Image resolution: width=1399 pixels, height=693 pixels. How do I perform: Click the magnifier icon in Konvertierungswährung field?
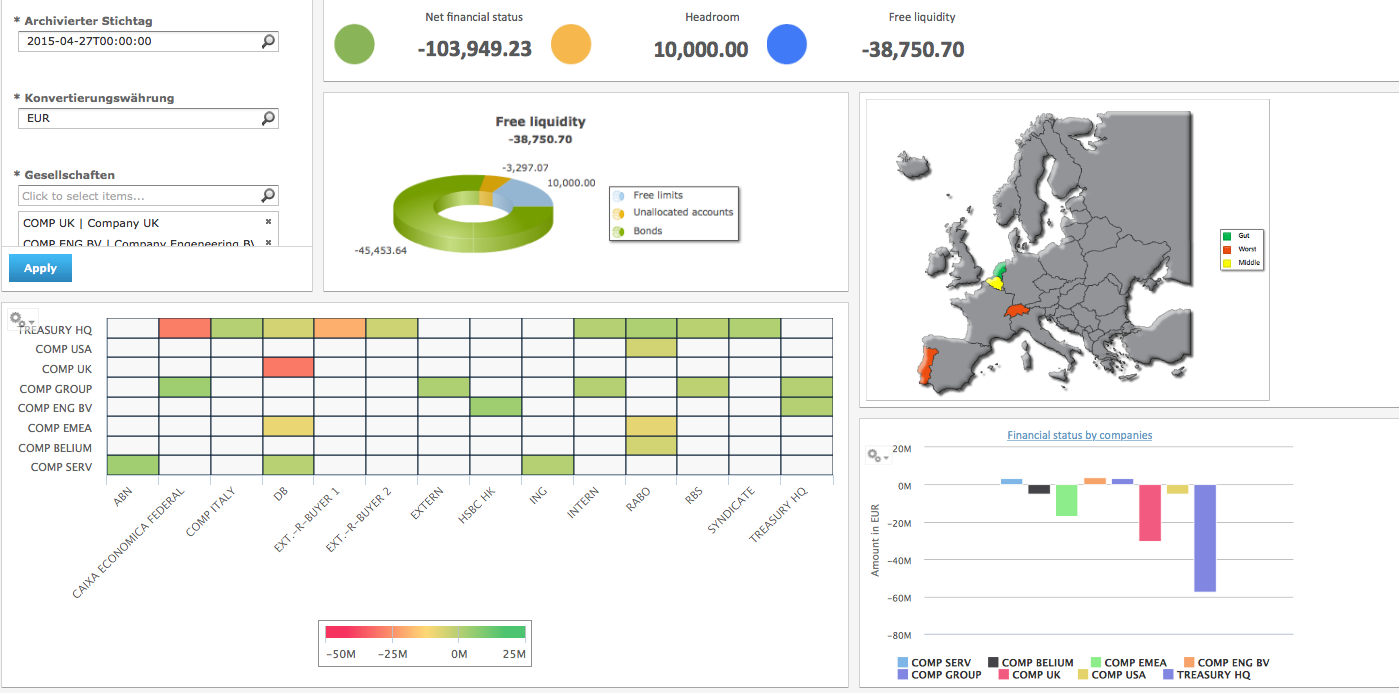coord(268,118)
